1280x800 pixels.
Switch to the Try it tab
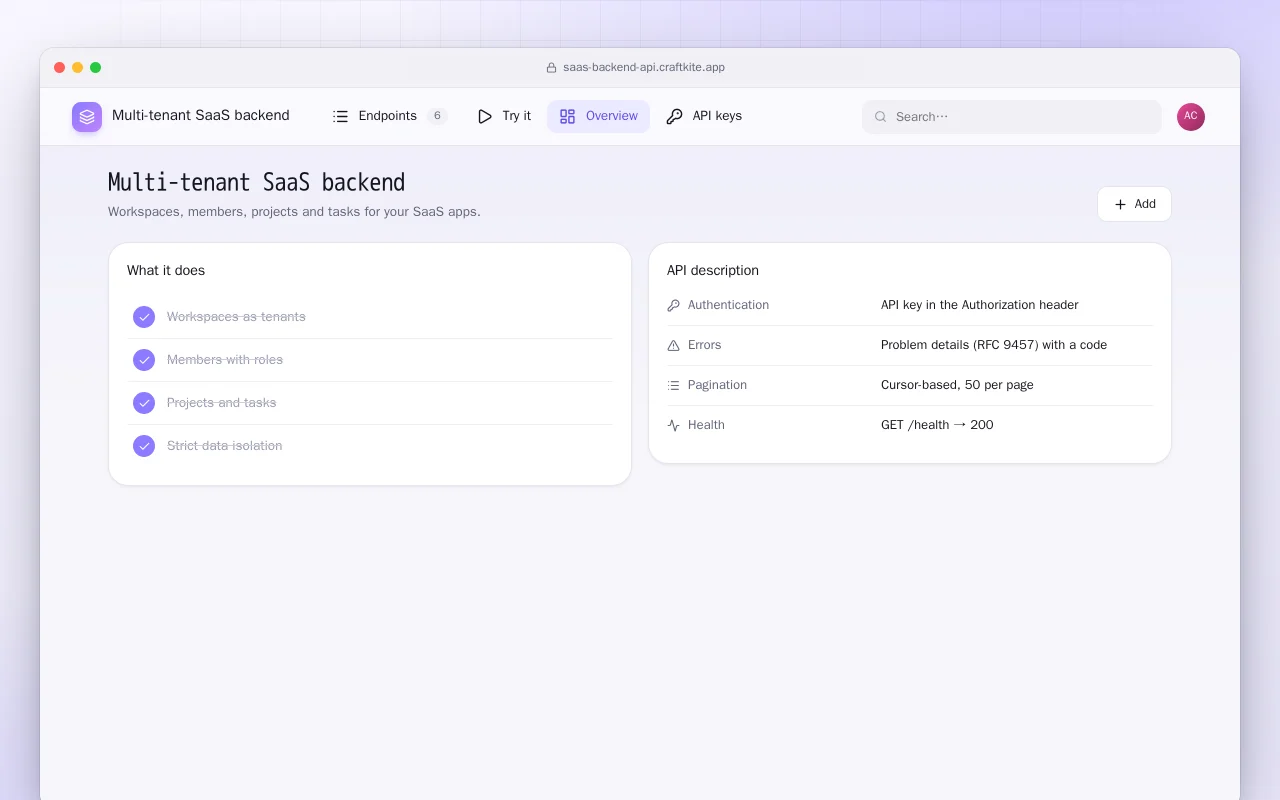[x=504, y=116]
